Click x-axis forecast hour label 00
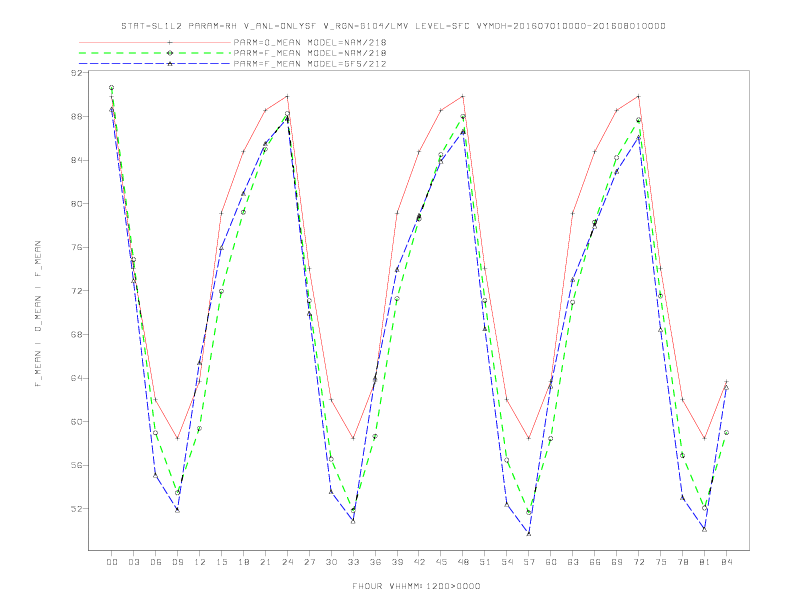The height and width of the screenshot is (612, 792). click(x=112, y=562)
